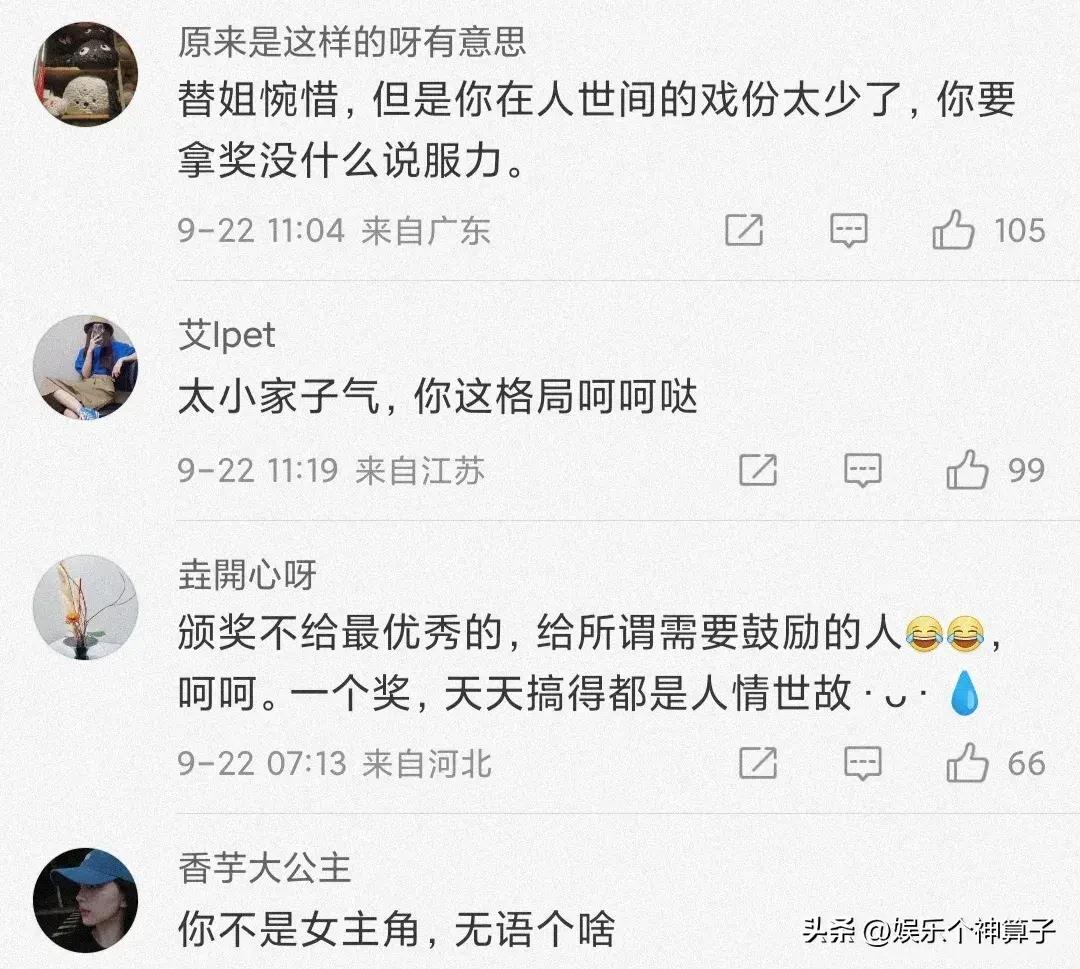
Task: Tap the 头条 @娱乐个神算子 watermark
Action: coord(929,931)
